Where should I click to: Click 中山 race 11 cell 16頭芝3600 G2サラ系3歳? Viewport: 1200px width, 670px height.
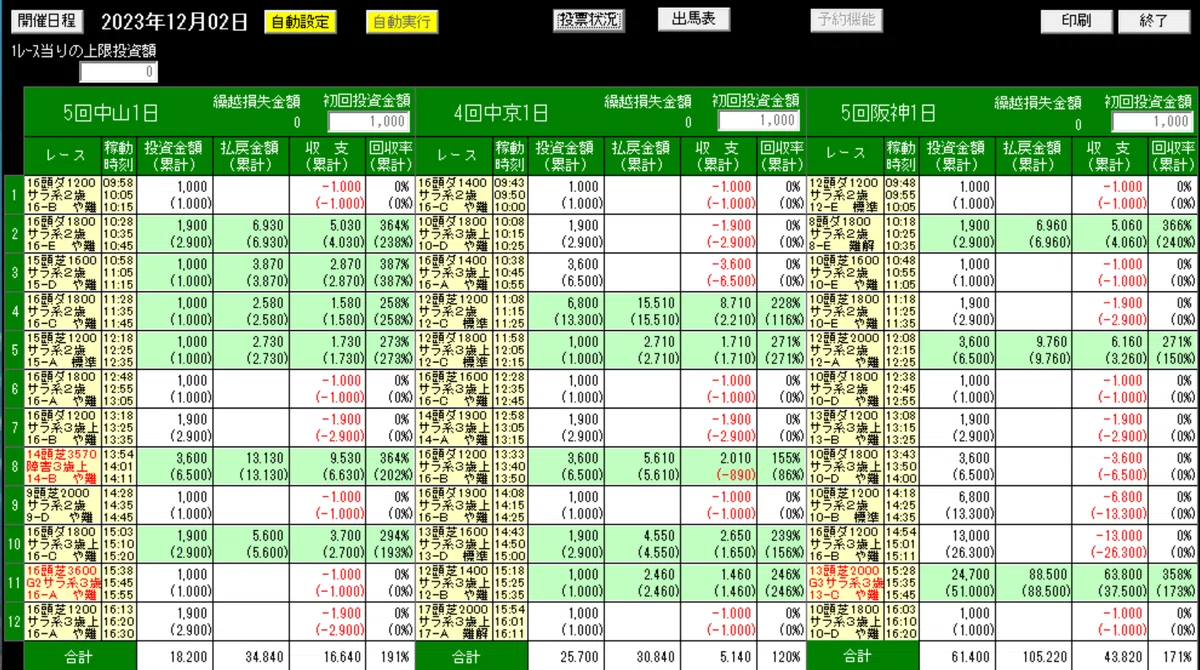click(62, 582)
